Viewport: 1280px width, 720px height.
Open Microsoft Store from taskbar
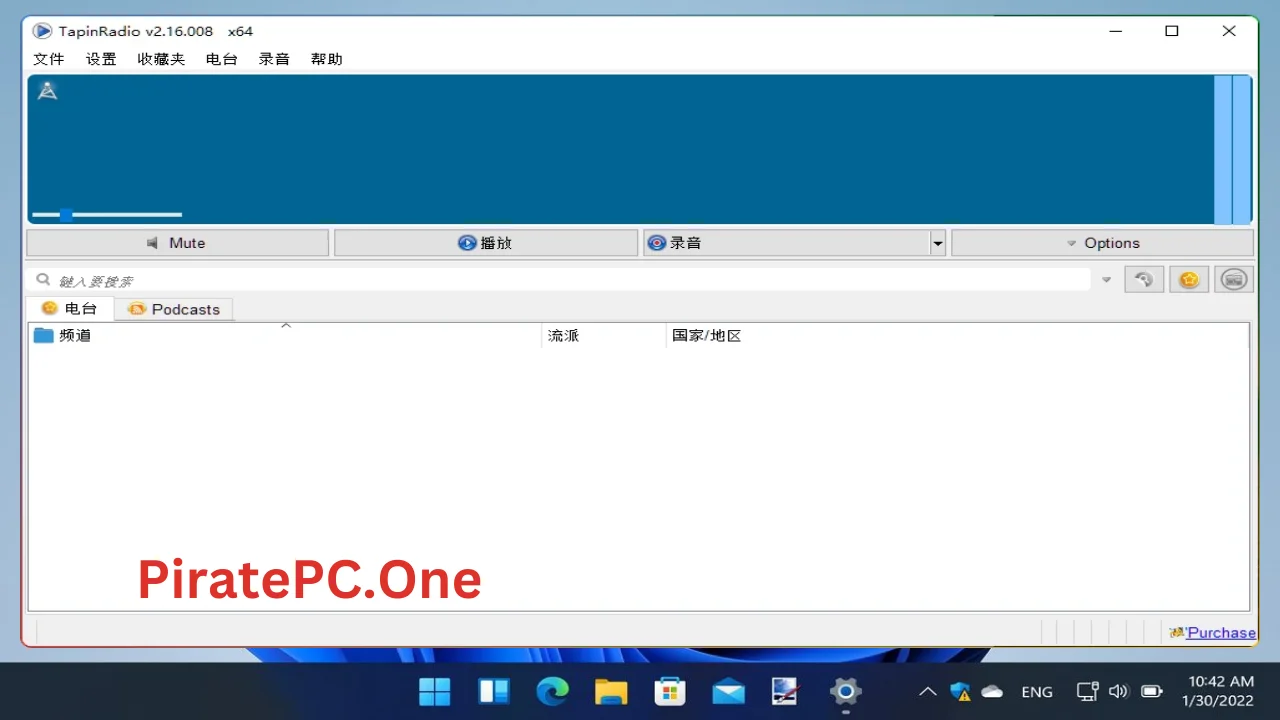pyautogui.click(x=669, y=691)
